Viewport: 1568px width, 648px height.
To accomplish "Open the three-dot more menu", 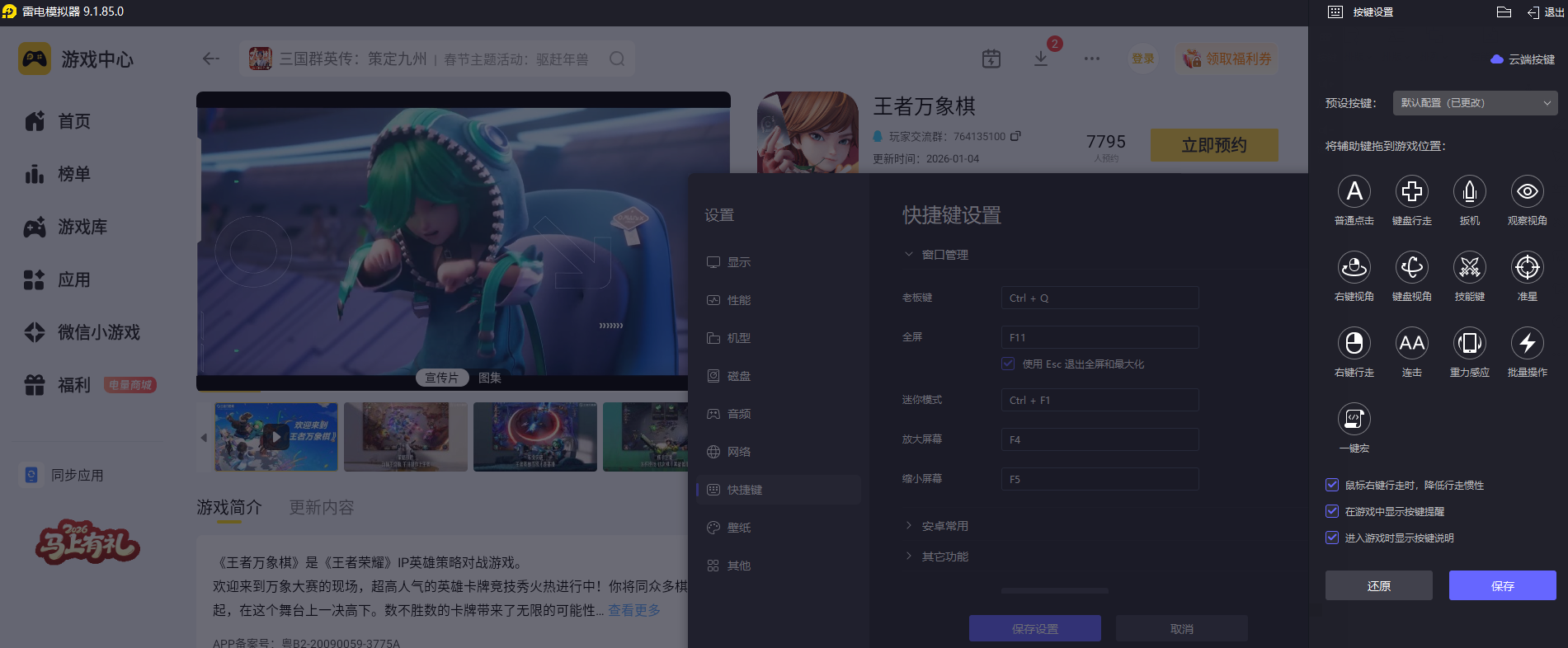I will point(1092,59).
